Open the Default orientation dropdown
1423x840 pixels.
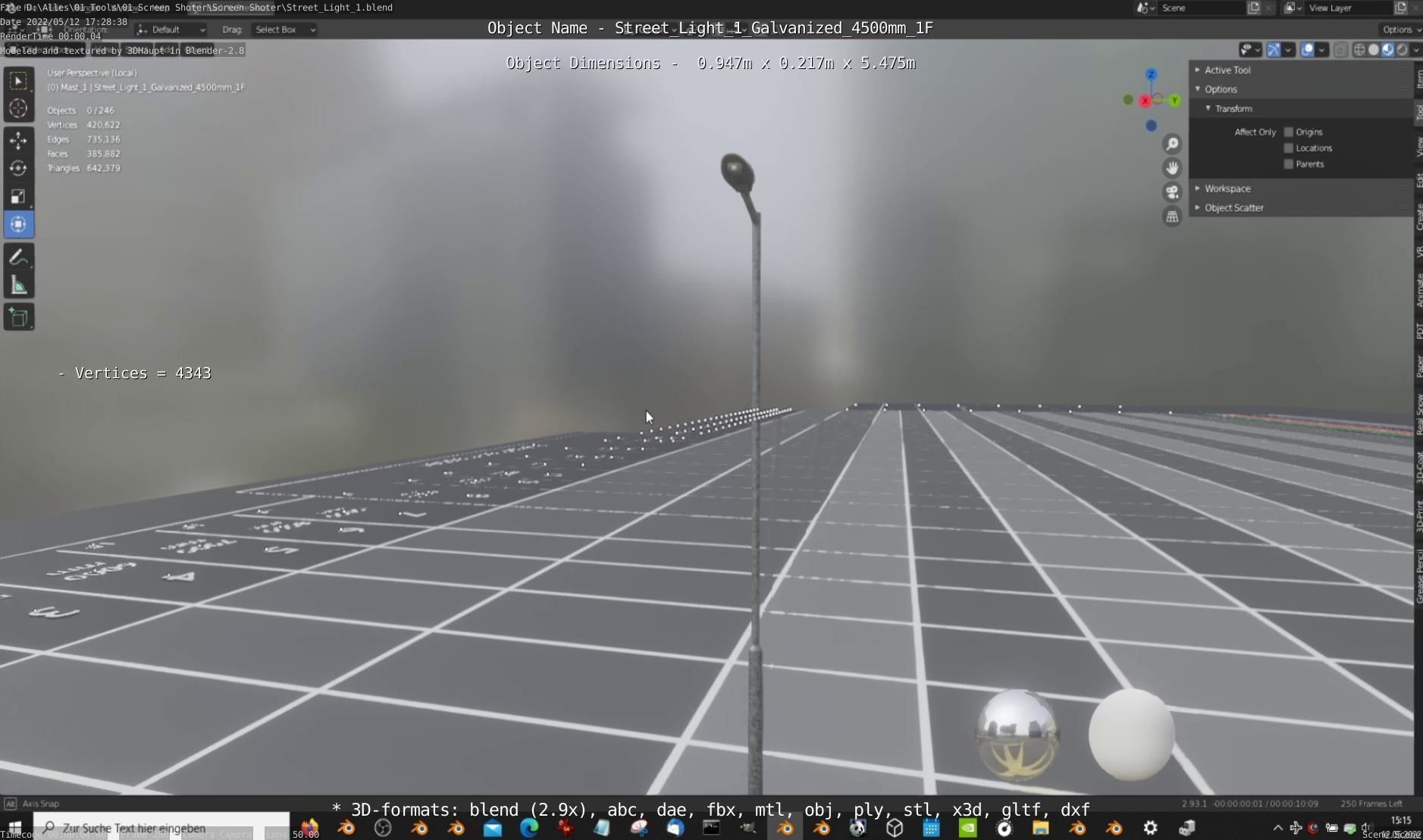[x=171, y=30]
